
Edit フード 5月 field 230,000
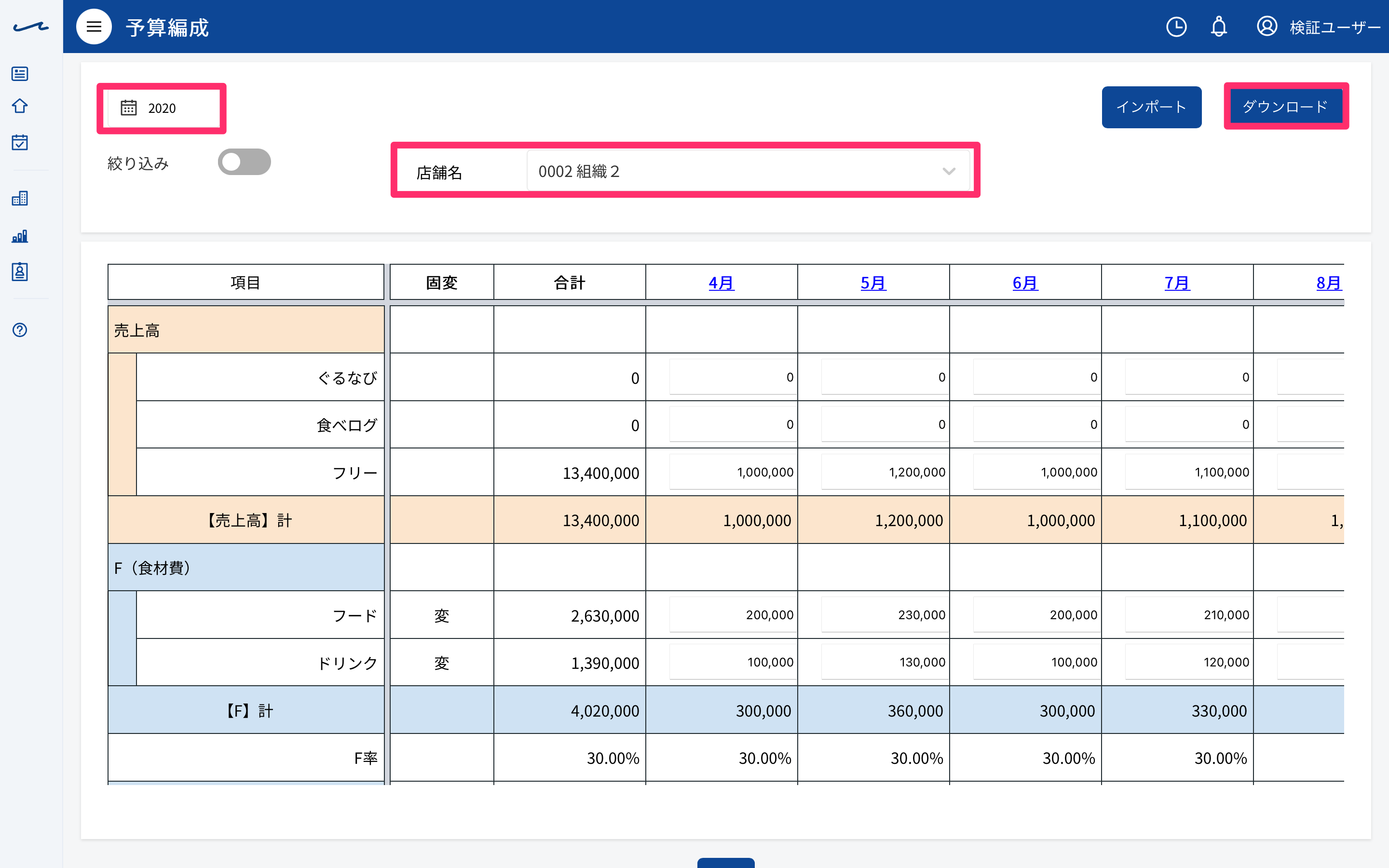tap(885, 615)
